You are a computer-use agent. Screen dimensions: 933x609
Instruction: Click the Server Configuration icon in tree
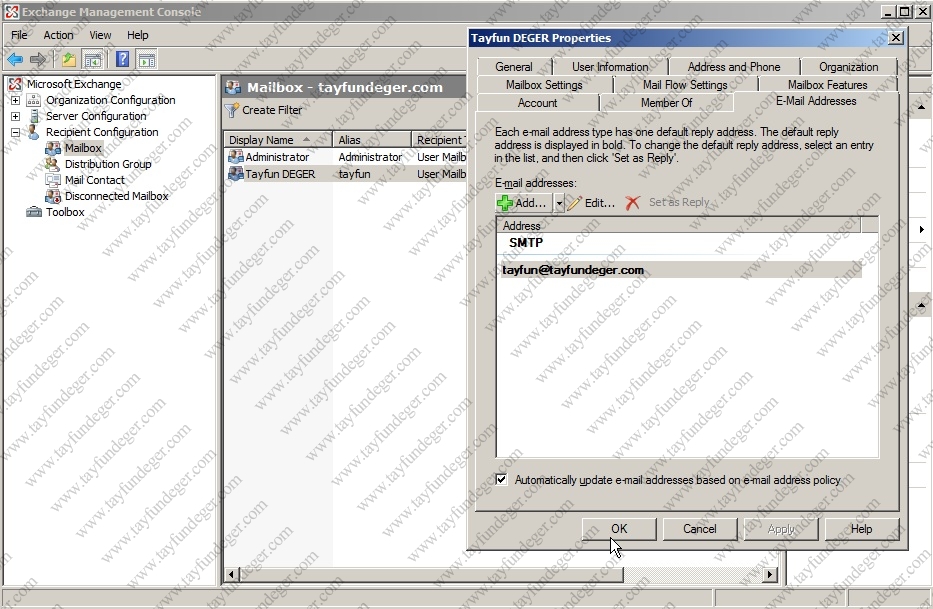click(34, 116)
